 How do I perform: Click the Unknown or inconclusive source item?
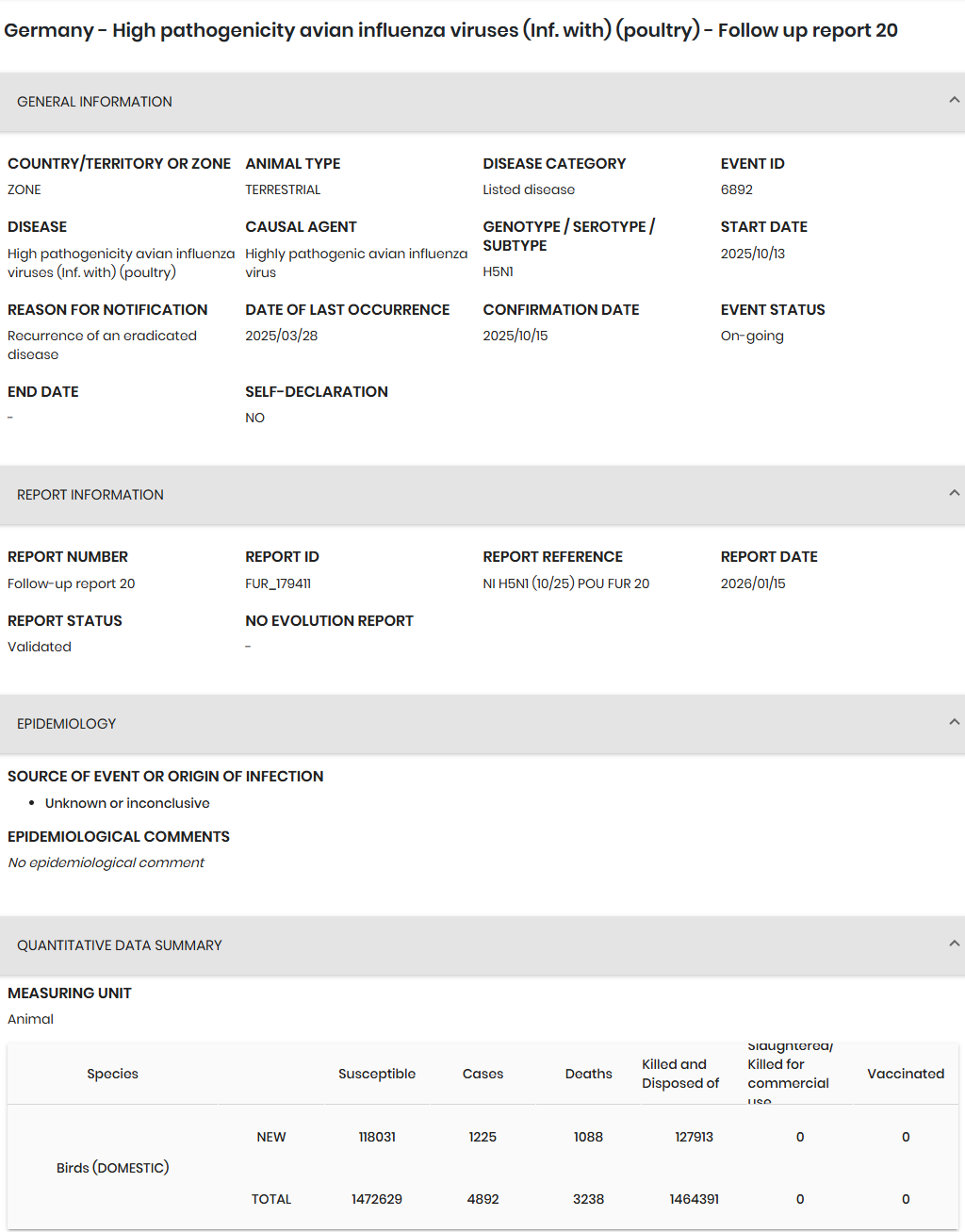pyautogui.click(x=127, y=803)
